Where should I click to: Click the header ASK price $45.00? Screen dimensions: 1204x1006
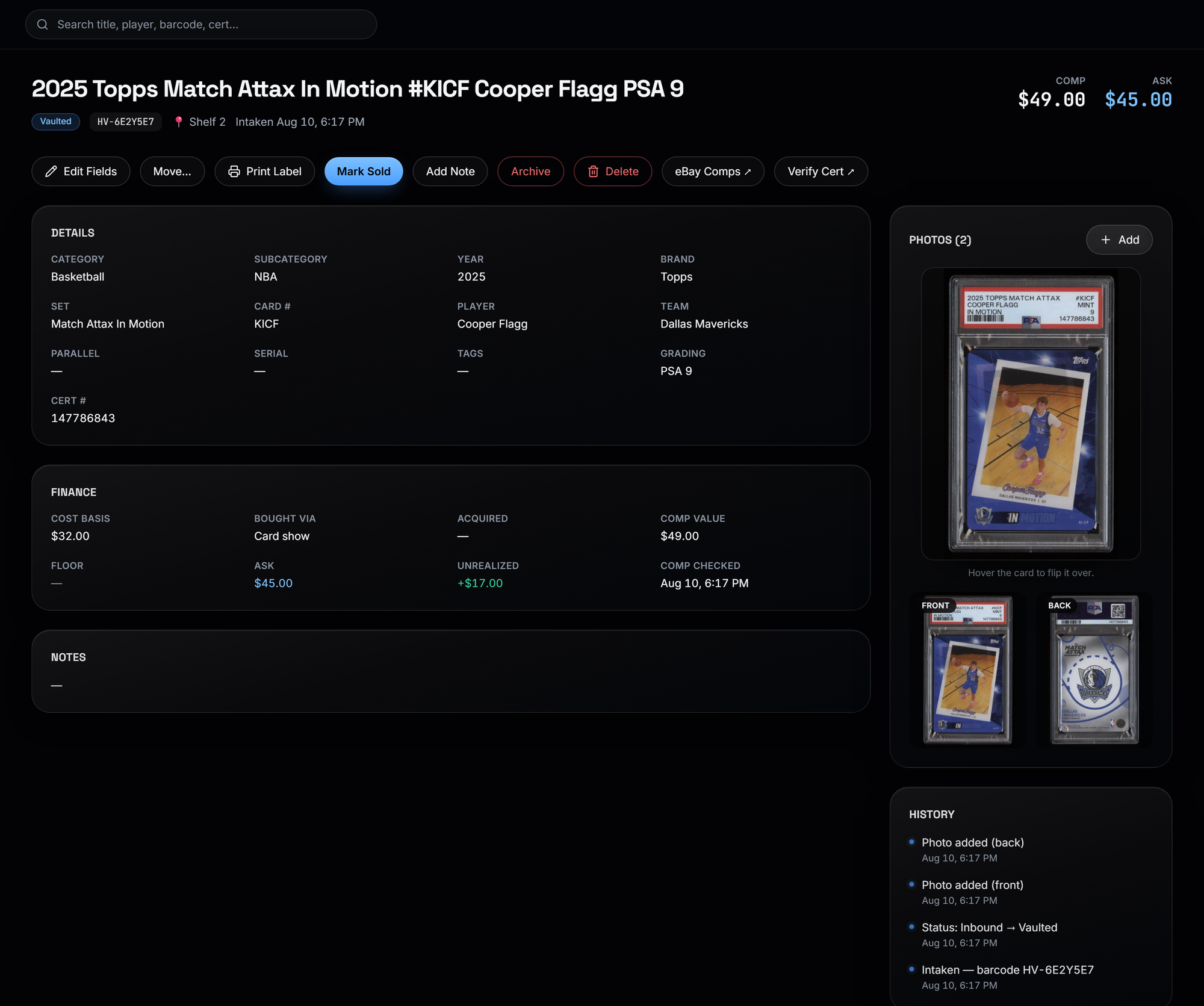click(x=1138, y=99)
